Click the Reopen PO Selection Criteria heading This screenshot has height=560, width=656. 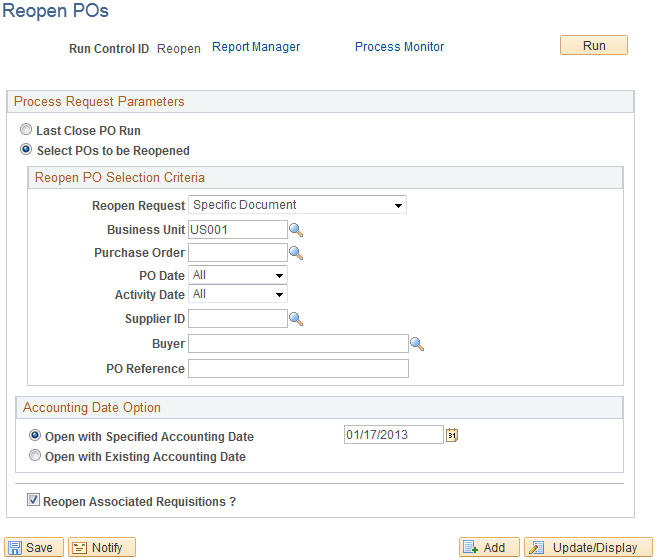click(x=120, y=178)
